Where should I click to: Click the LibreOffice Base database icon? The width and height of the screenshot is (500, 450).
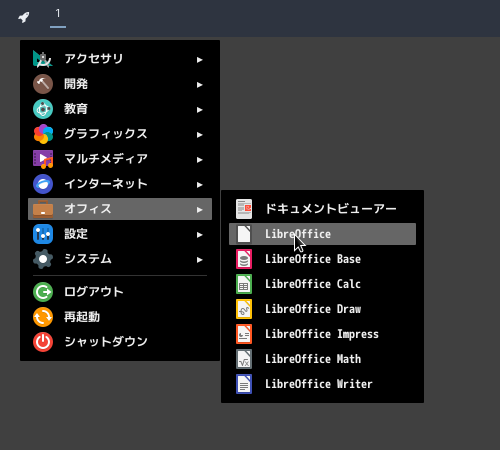[x=244, y=259]
